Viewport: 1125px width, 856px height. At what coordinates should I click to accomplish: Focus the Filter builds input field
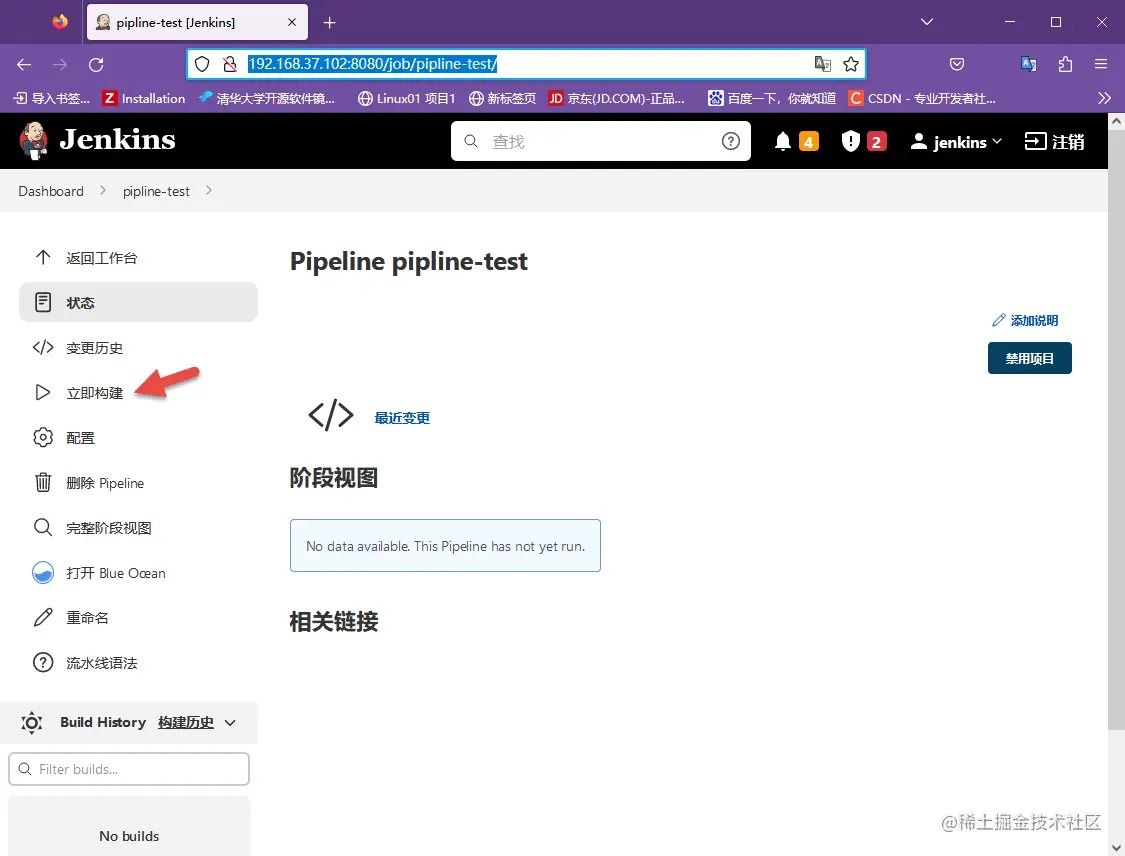129,769
